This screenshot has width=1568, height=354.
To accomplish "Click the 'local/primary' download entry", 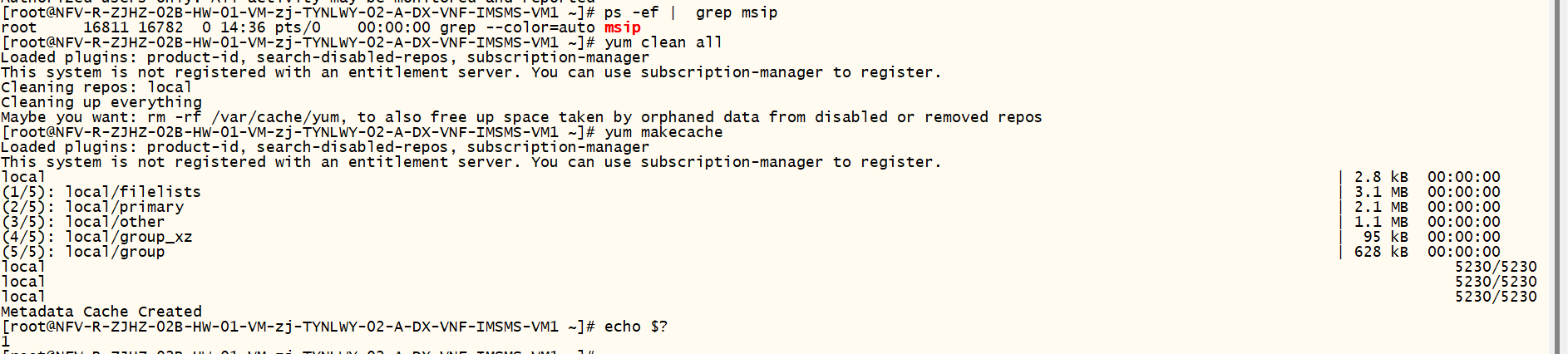I will [125, 207].
